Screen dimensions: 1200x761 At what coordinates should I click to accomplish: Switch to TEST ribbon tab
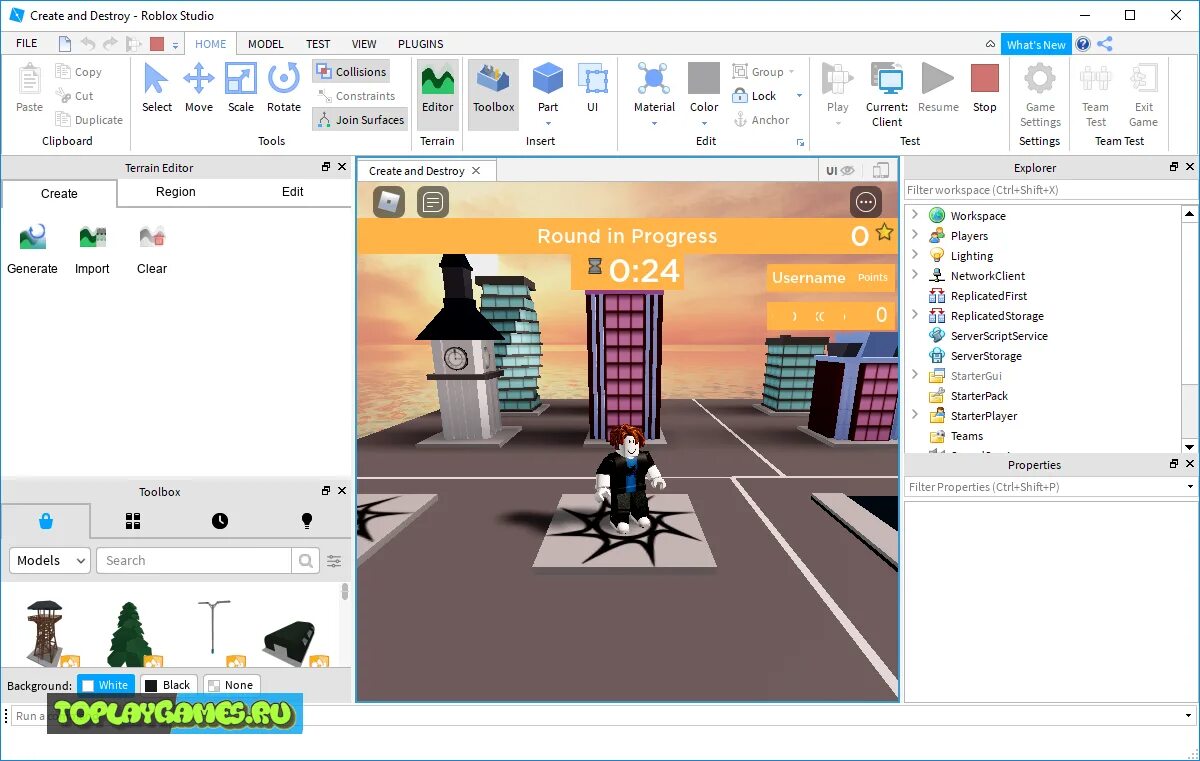point(318,44)
